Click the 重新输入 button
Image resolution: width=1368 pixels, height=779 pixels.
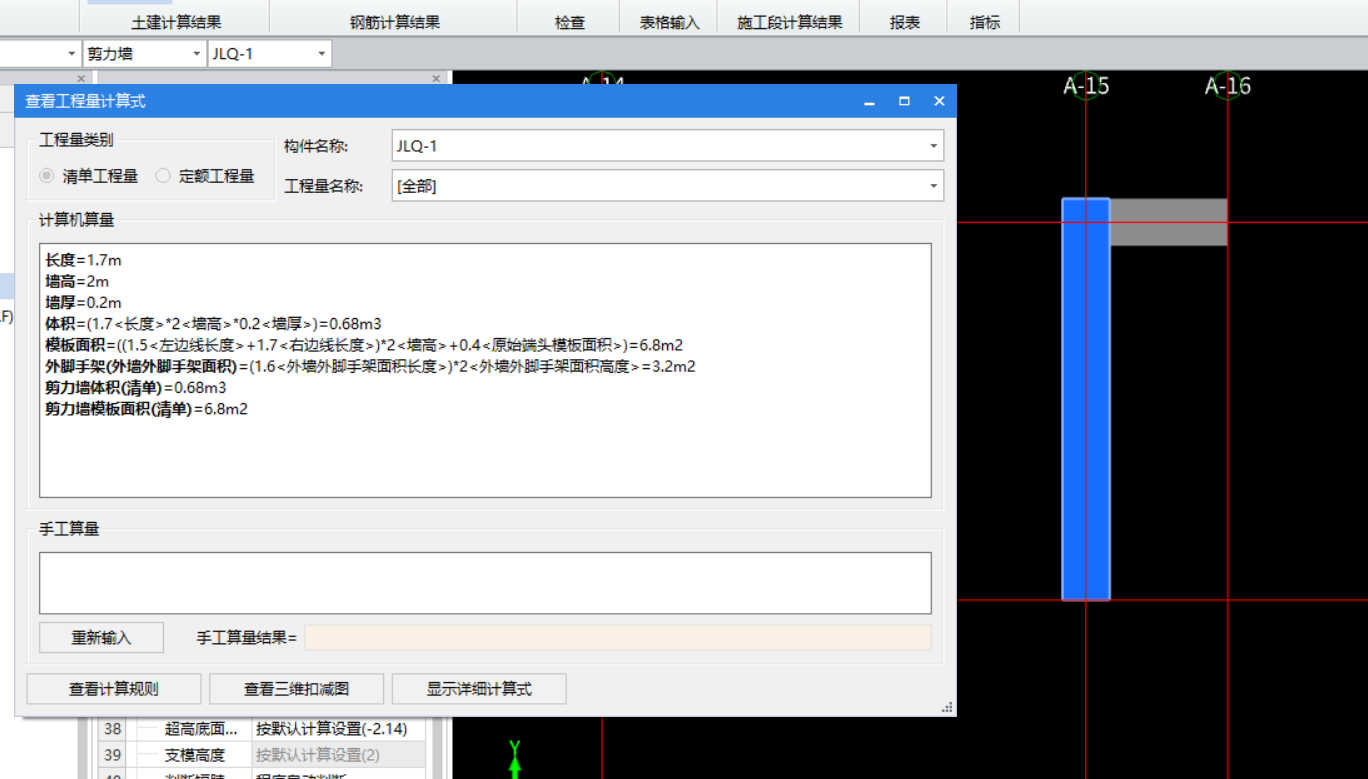click(x=101, y=638)
